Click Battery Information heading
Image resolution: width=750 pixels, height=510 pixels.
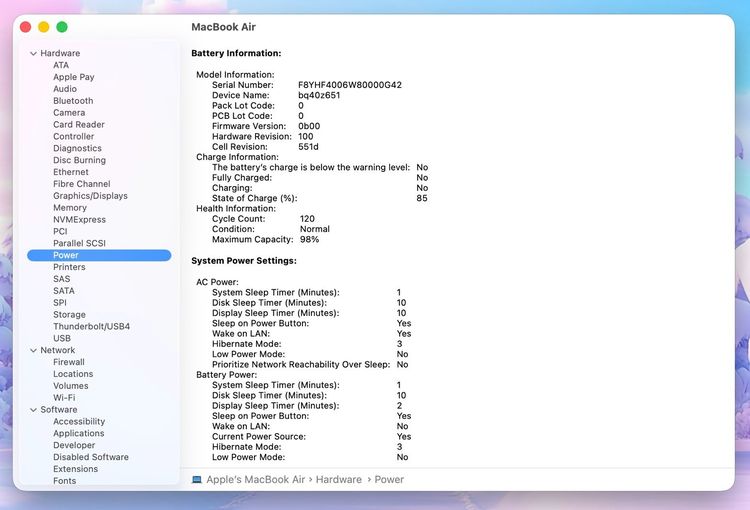pos(236,53)
